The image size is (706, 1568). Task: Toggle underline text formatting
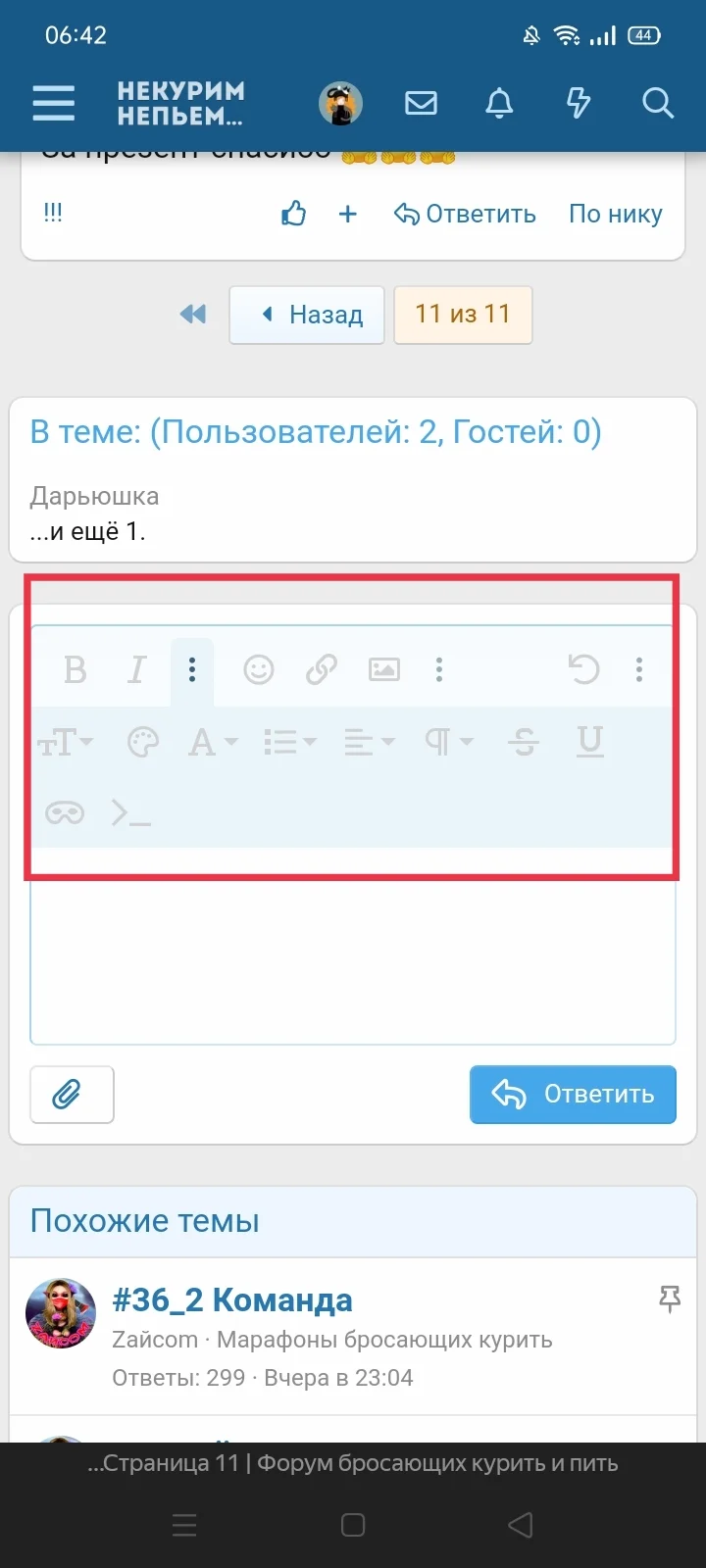(x=589, y=742)
